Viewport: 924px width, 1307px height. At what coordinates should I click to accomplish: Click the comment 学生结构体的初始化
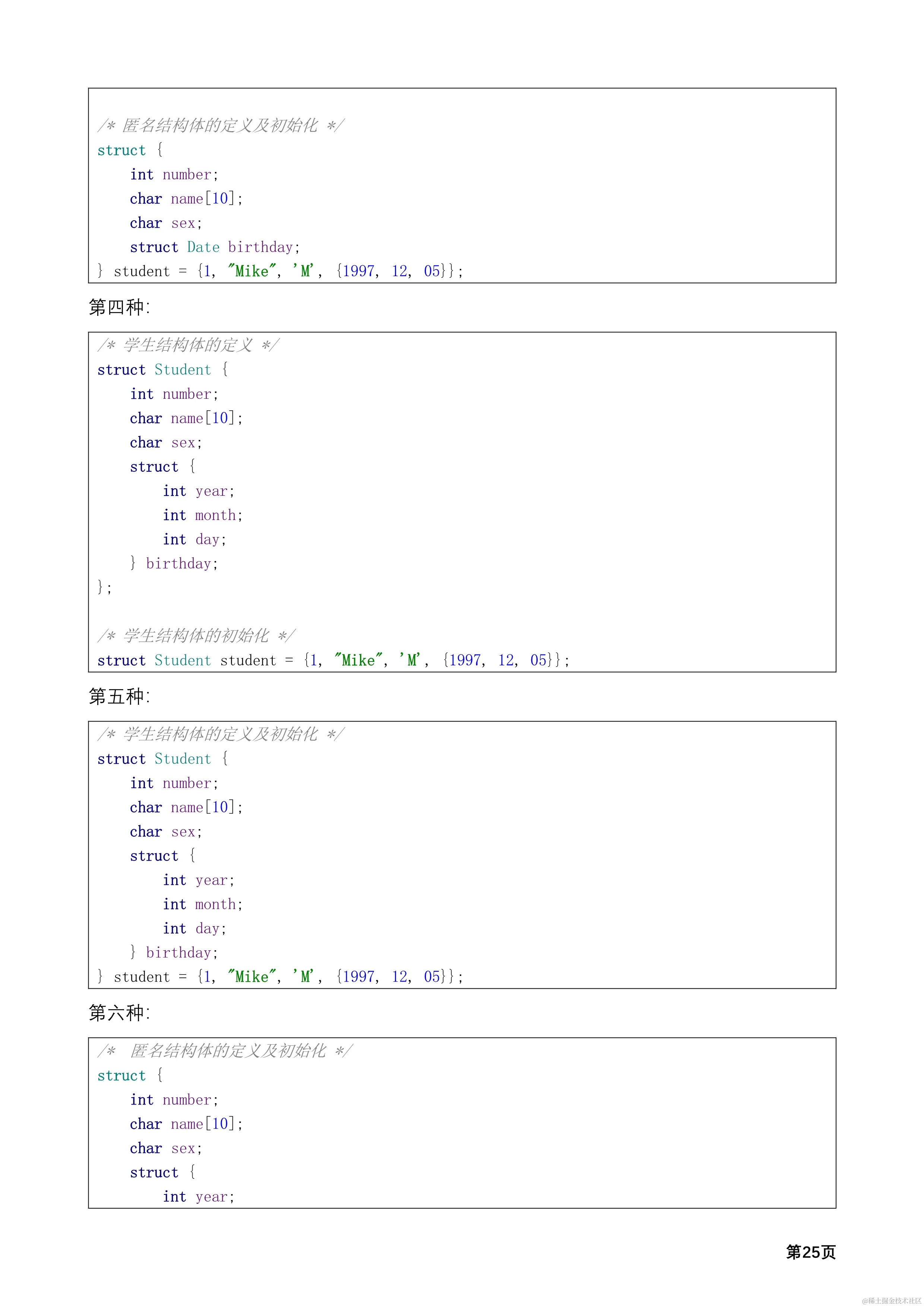196,635
